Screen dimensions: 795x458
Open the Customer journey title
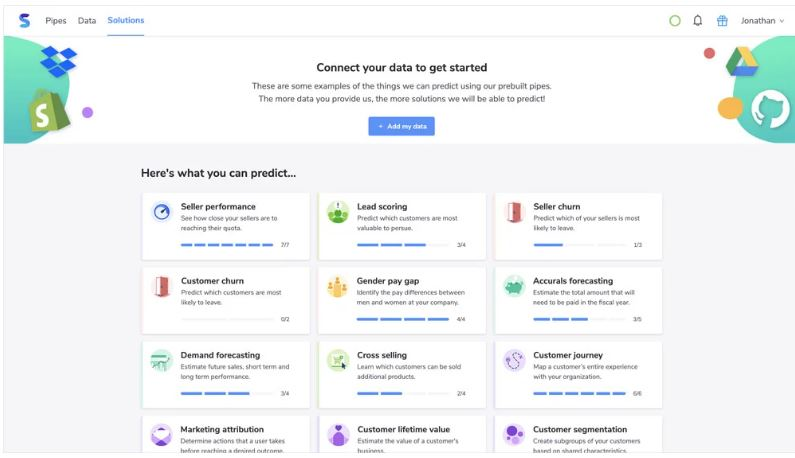tap(568, 355)
